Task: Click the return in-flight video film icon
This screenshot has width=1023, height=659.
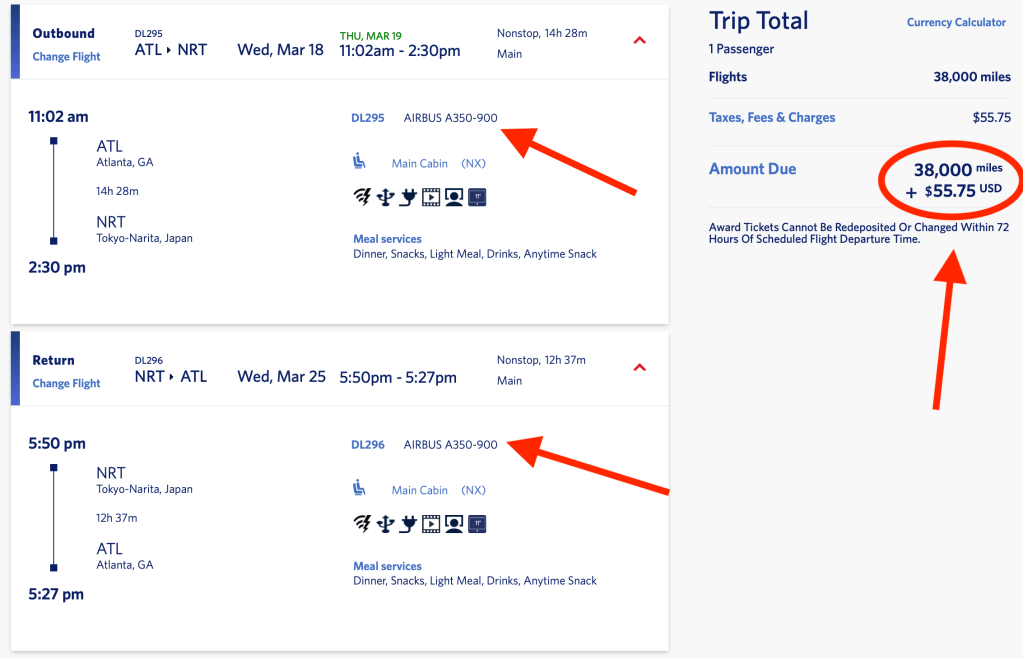Action: [x=431, y=524]
